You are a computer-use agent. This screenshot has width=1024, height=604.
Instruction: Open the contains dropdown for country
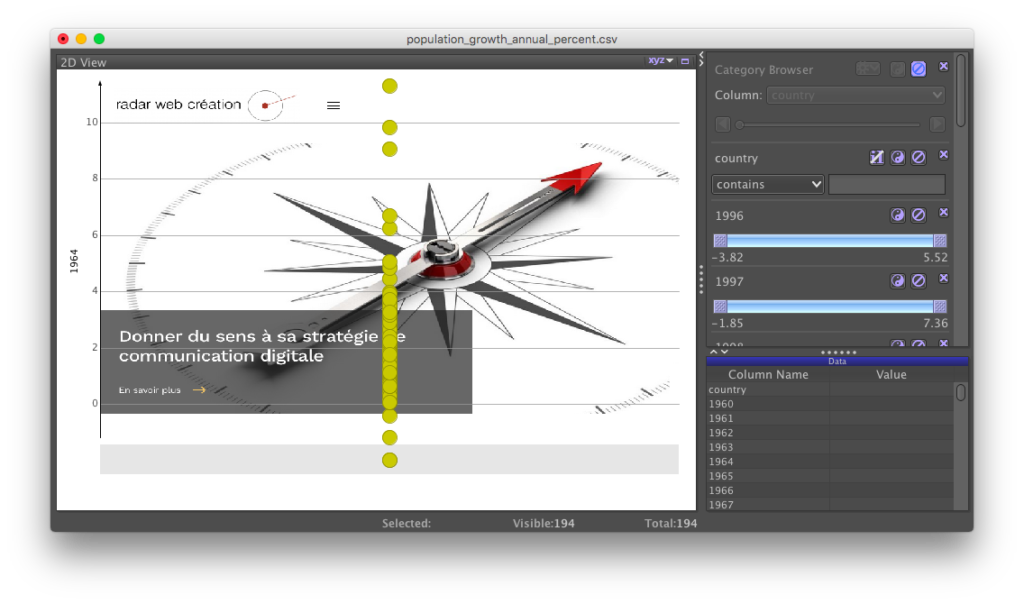pos(767,184)
